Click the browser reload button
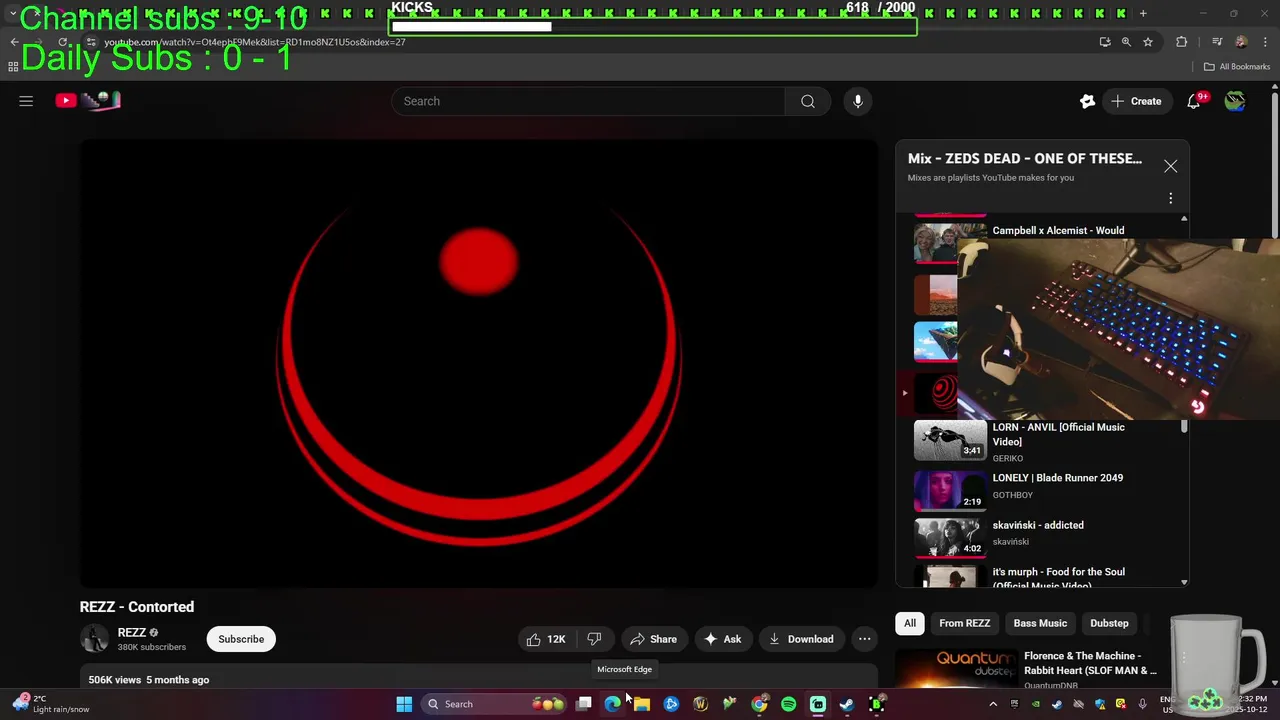The height and width of the screenshot is (720, 1280). pyautogui.click(x=63, y=42)
